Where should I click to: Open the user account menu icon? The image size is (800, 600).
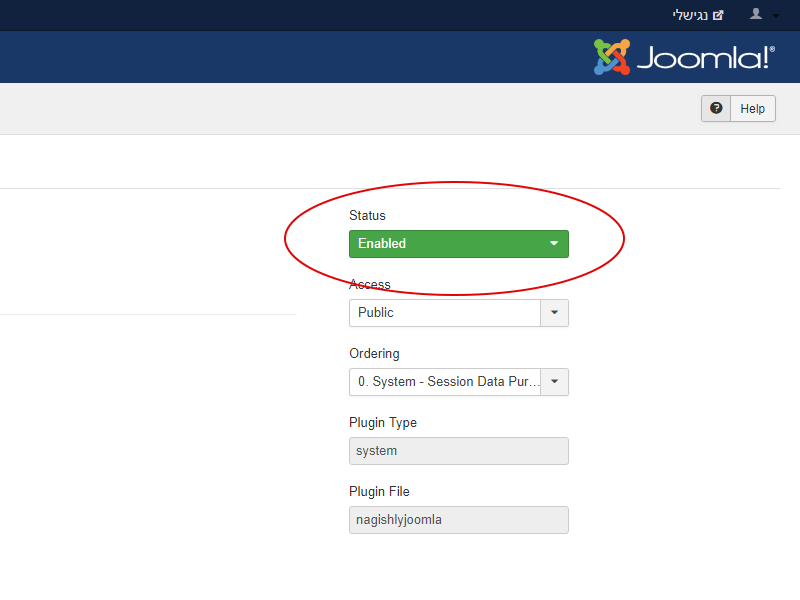(756, 14)
